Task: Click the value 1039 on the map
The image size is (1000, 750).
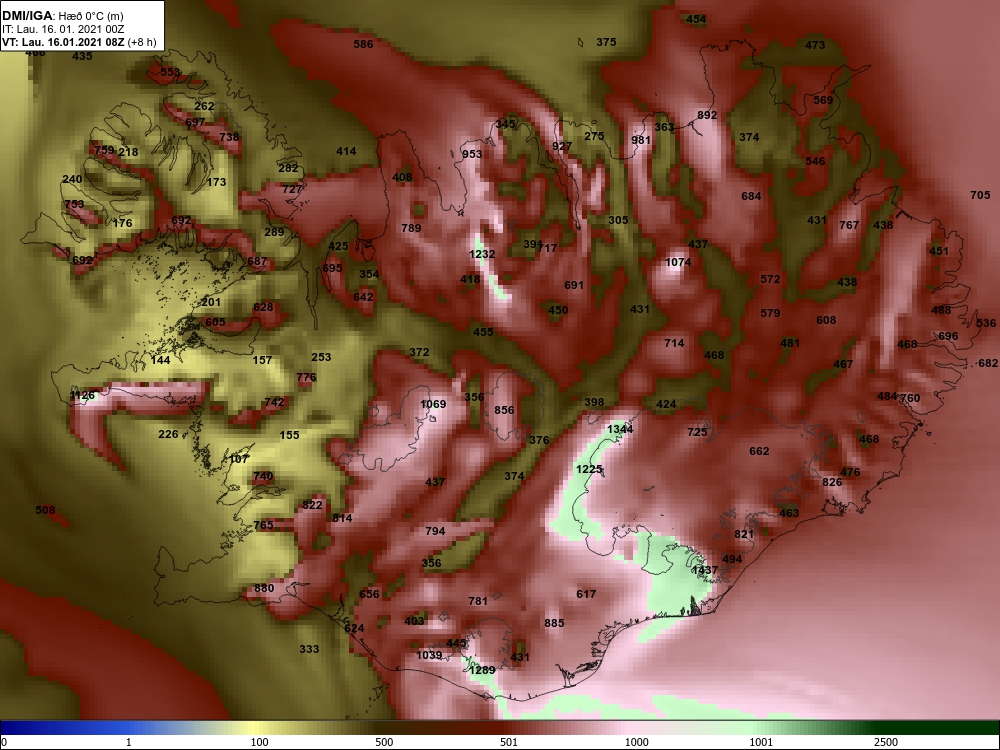Action: click(x=429, y=655)
